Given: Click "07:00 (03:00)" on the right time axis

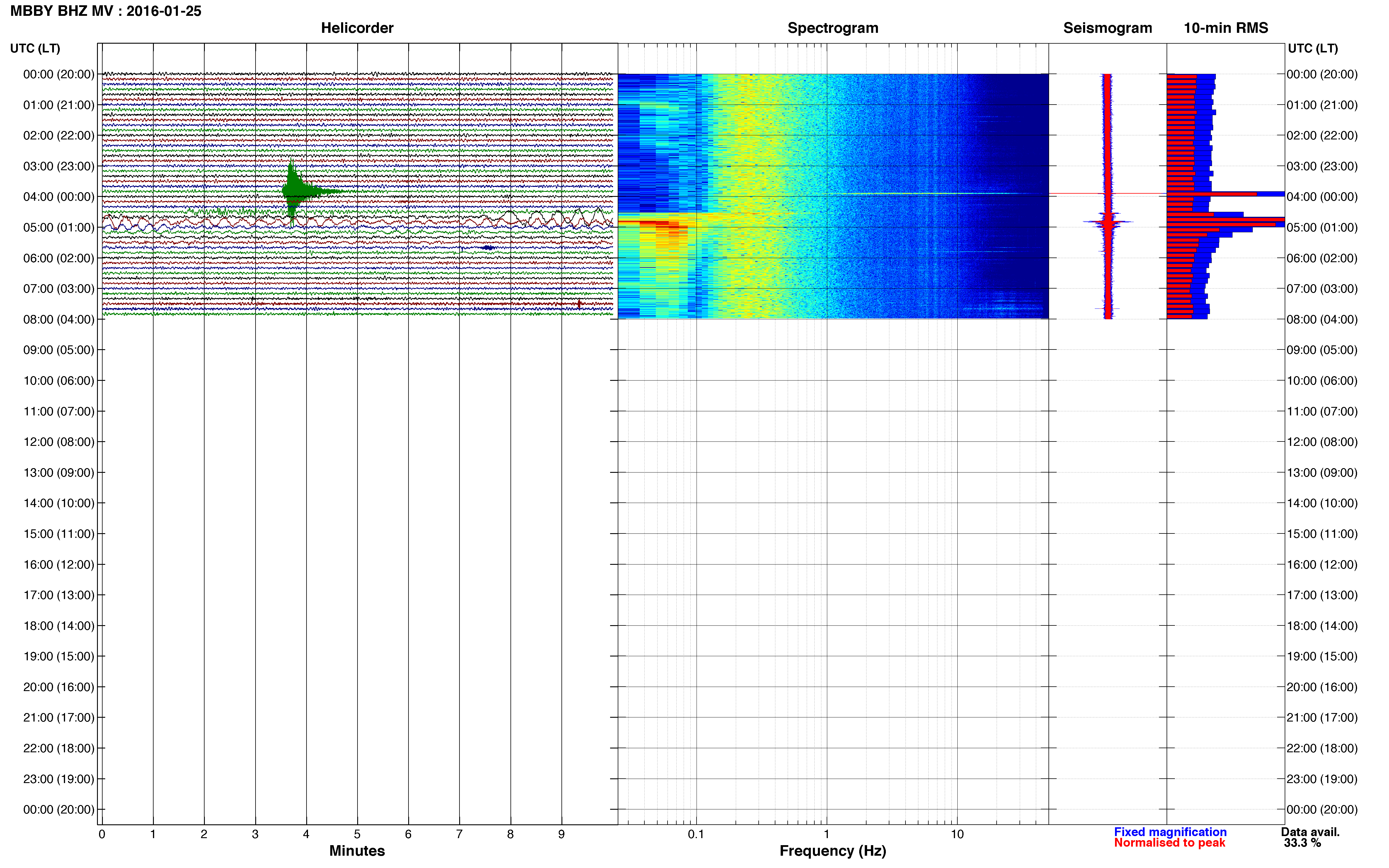Looking at the screenshot, I should click(1322, 289).
